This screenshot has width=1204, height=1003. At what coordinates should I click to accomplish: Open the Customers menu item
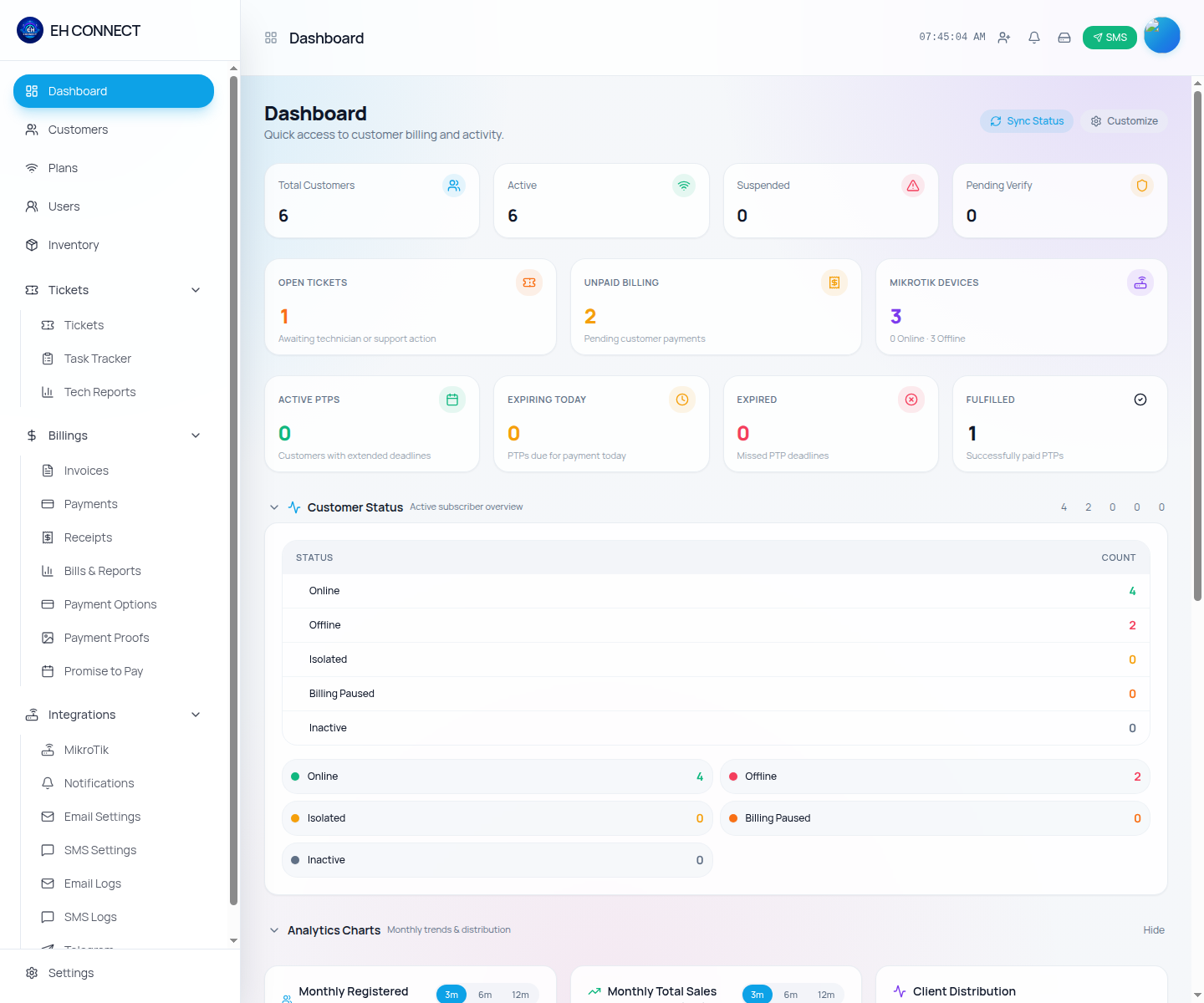point(114,130)
